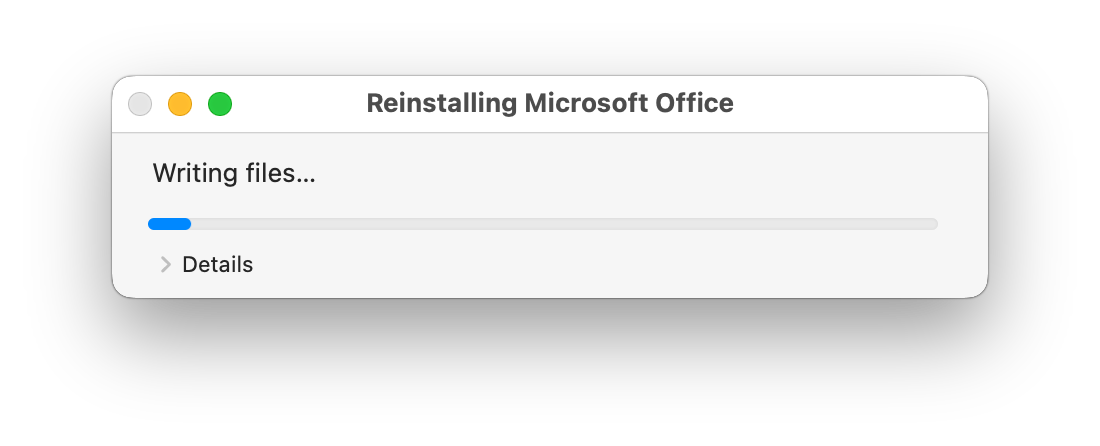
Task: Click empty title bar area beside the title
Action: pos(856,104)
